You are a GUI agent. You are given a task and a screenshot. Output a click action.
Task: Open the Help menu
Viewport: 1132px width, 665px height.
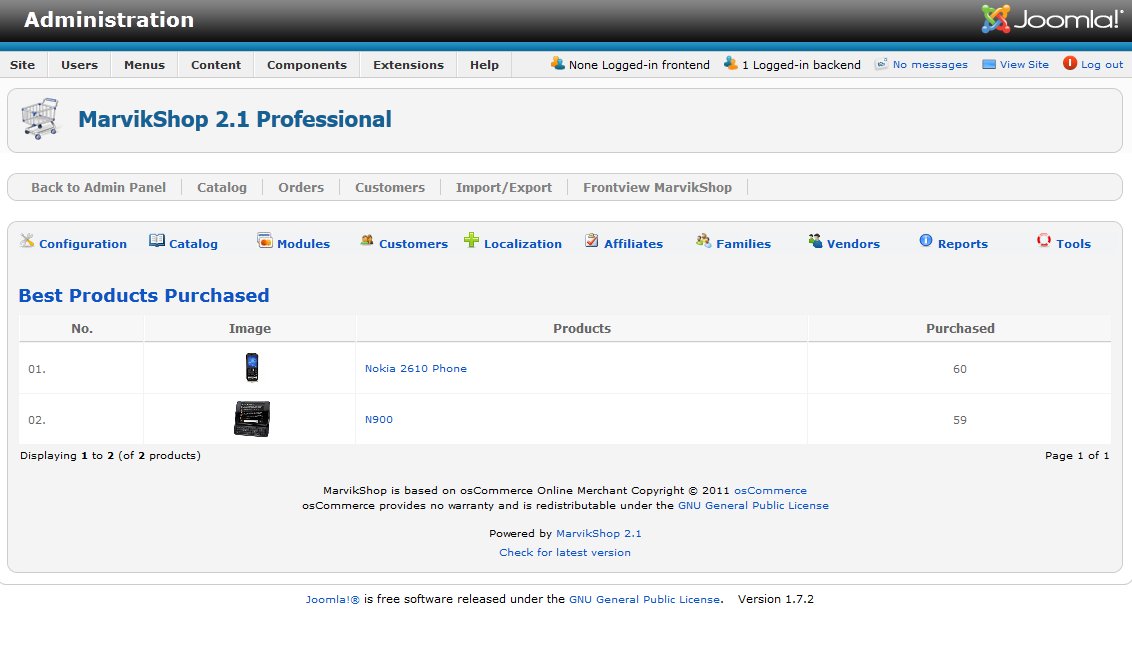484,65
